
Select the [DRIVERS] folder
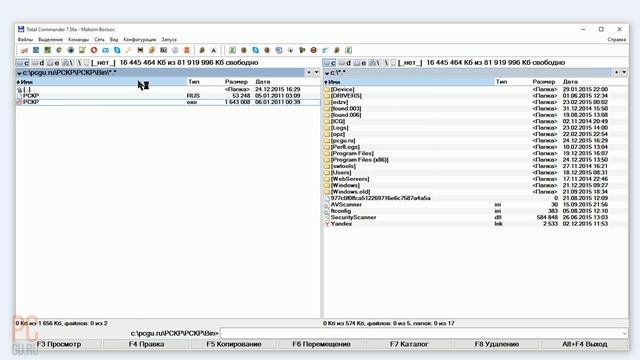(476, 96)
